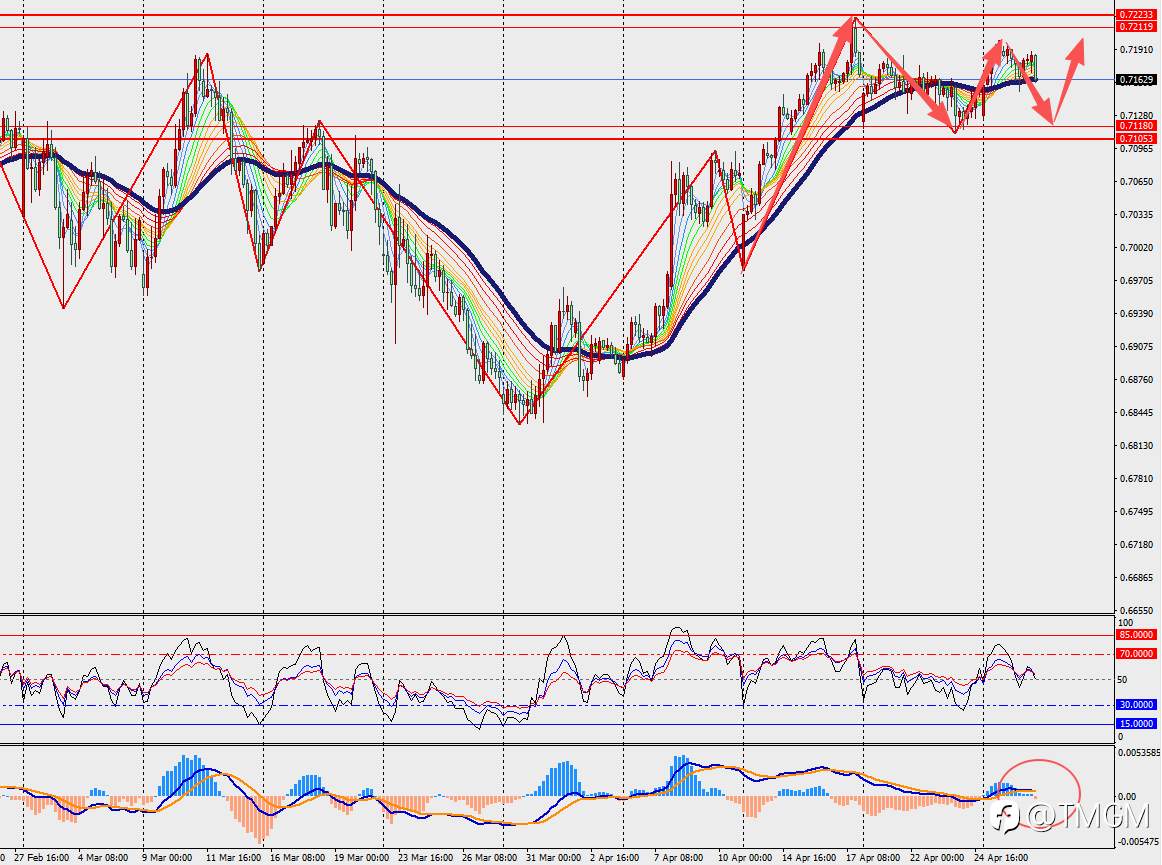
Task: Select the 0.70020 price axis label
Action: pyautogui.click(x=1136, y=248)
